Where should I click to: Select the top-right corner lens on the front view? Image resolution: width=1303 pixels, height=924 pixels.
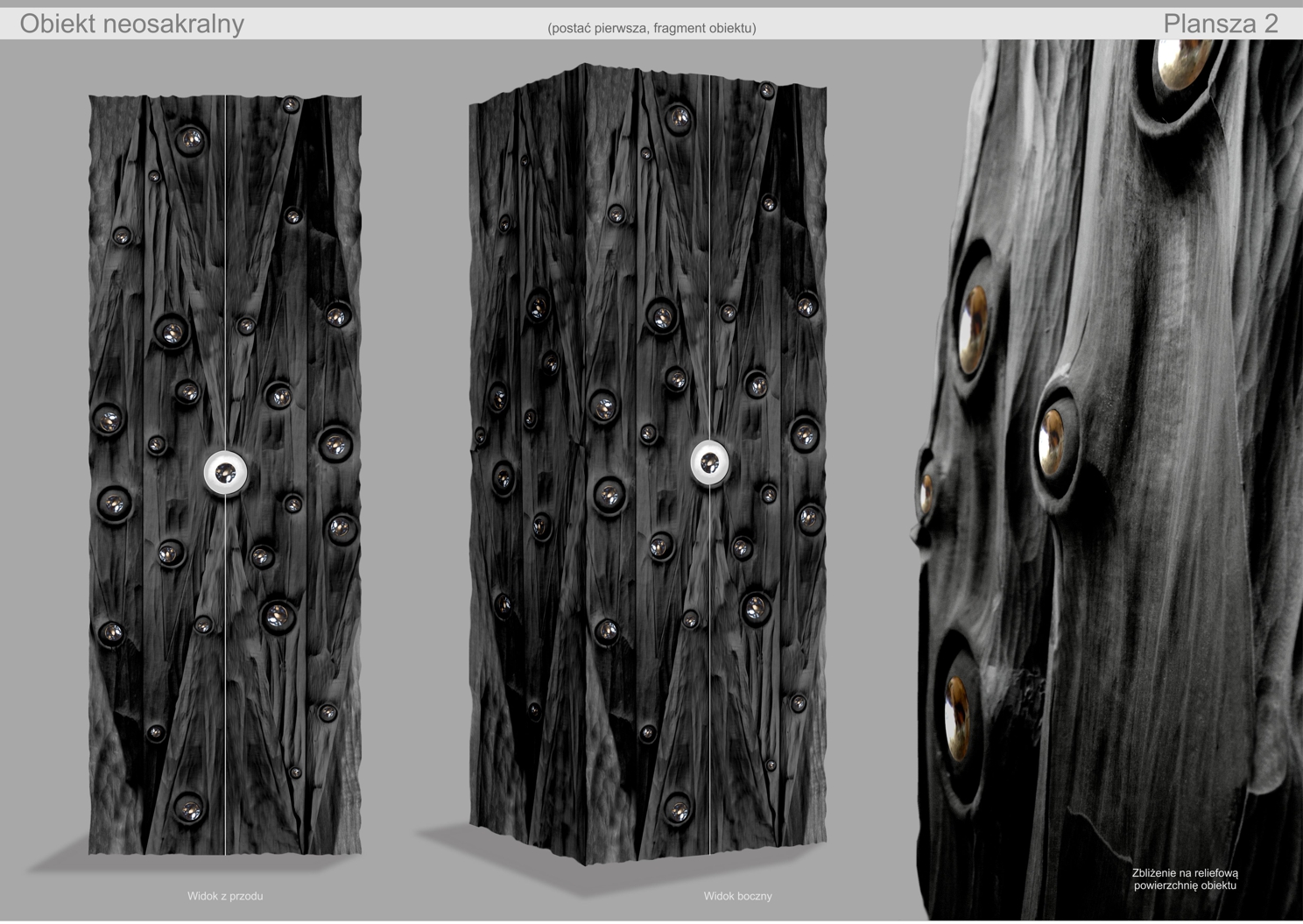click(291, 105)
